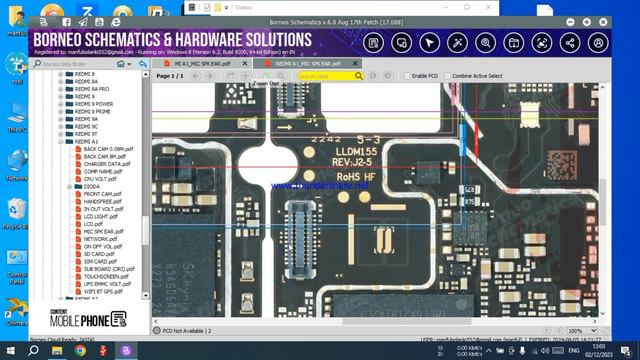Click the screen display icon in header
This screenshot has height=360, width=640.
401,43
